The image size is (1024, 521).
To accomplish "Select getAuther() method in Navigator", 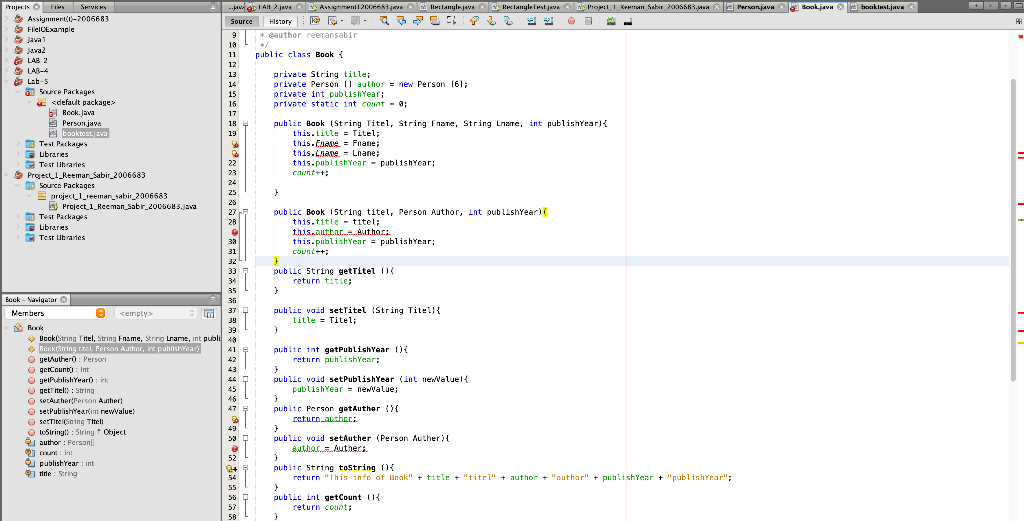I will point(72,359).
